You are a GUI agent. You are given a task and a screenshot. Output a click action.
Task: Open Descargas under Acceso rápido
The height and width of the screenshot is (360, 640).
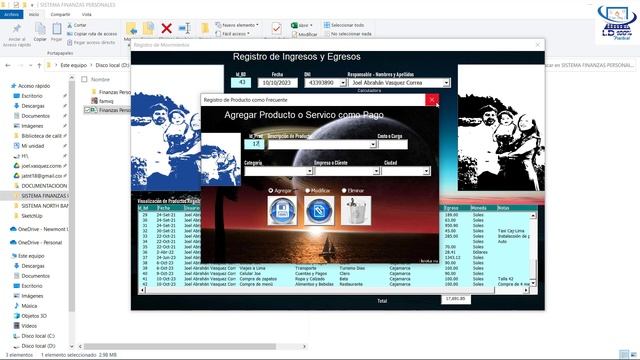tap(33, 106)
